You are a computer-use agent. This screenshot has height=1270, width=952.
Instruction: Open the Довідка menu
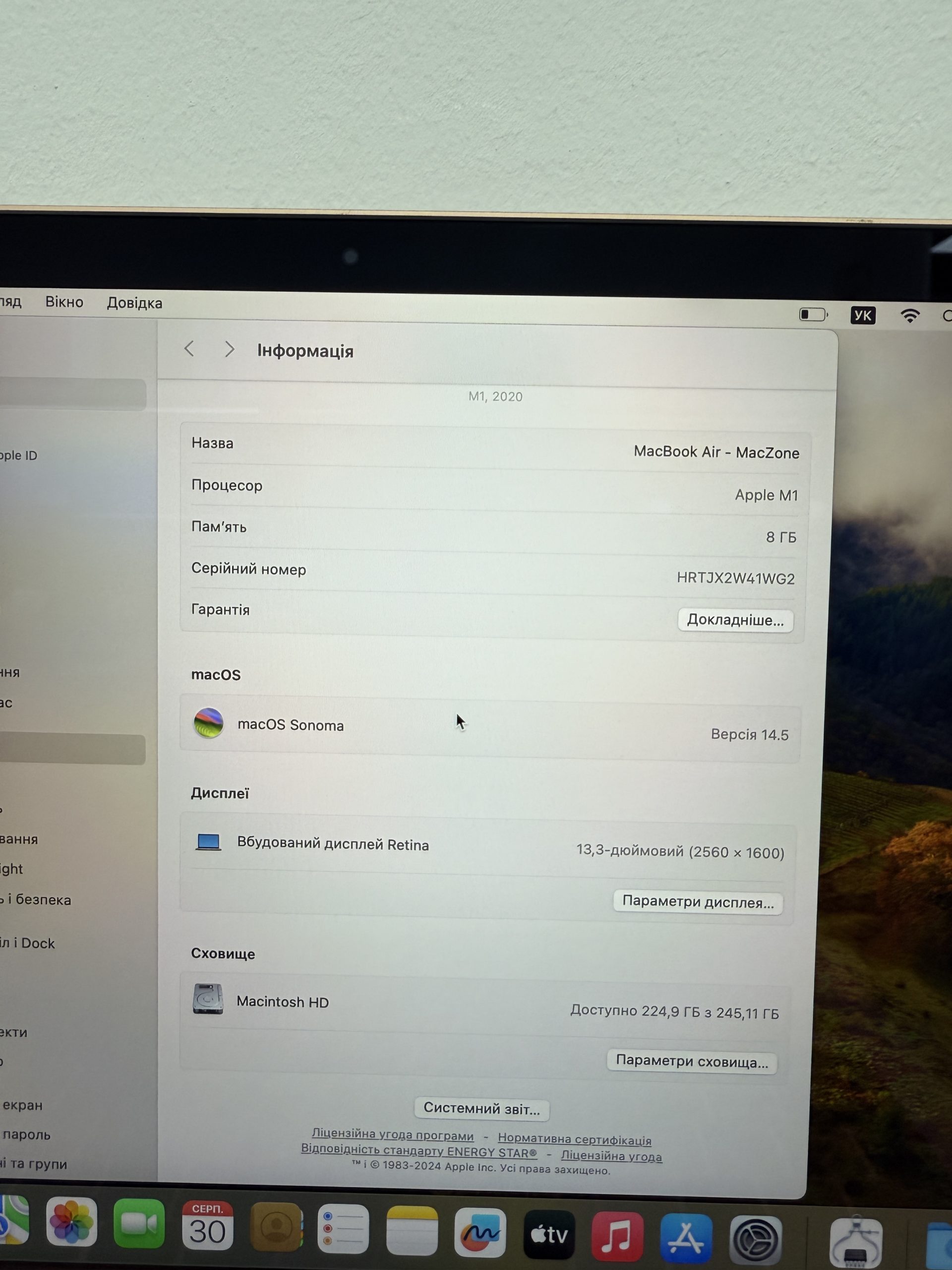[134, 303]
